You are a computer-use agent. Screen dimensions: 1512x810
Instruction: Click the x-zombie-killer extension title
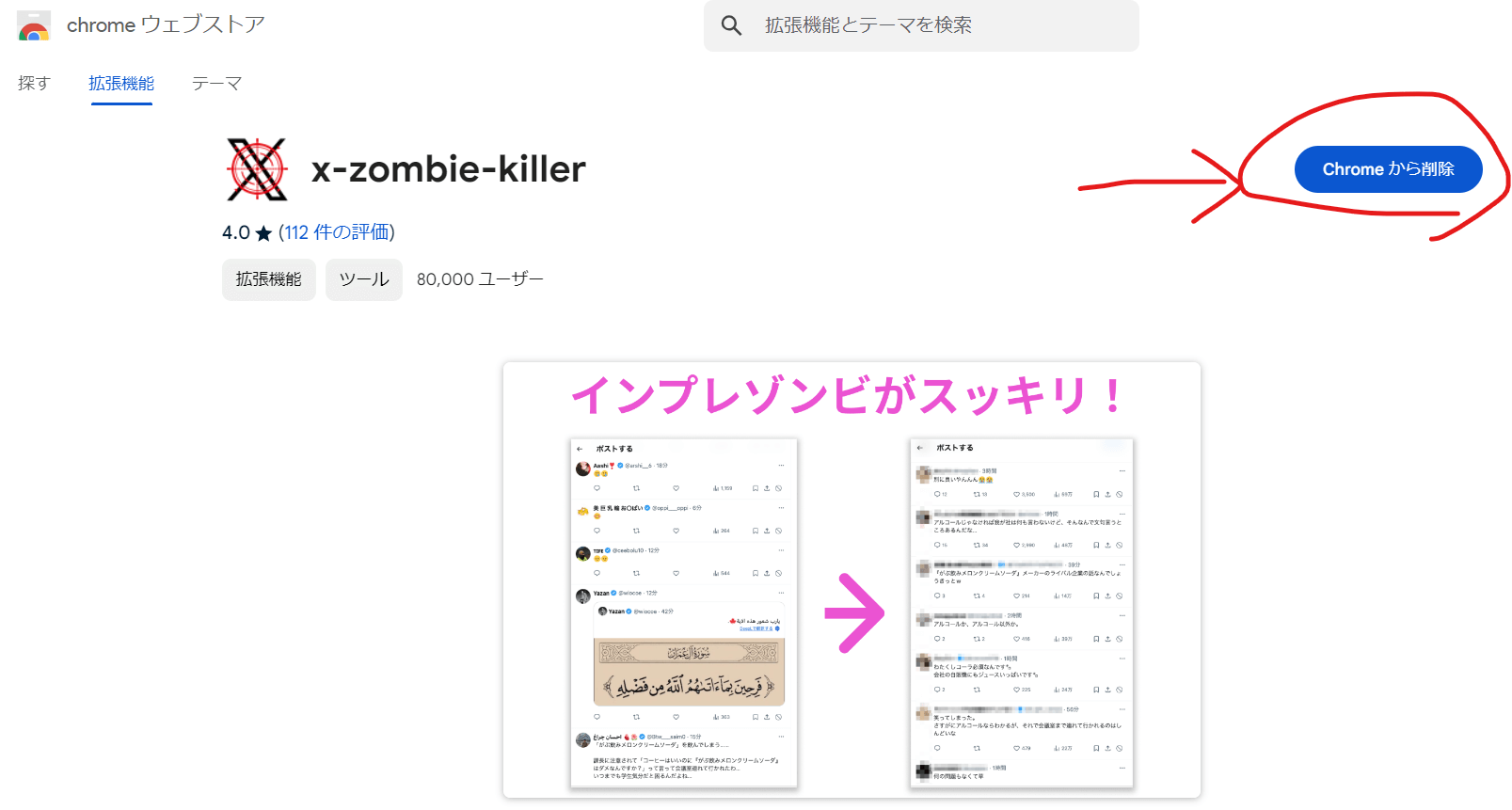point(448,169)
